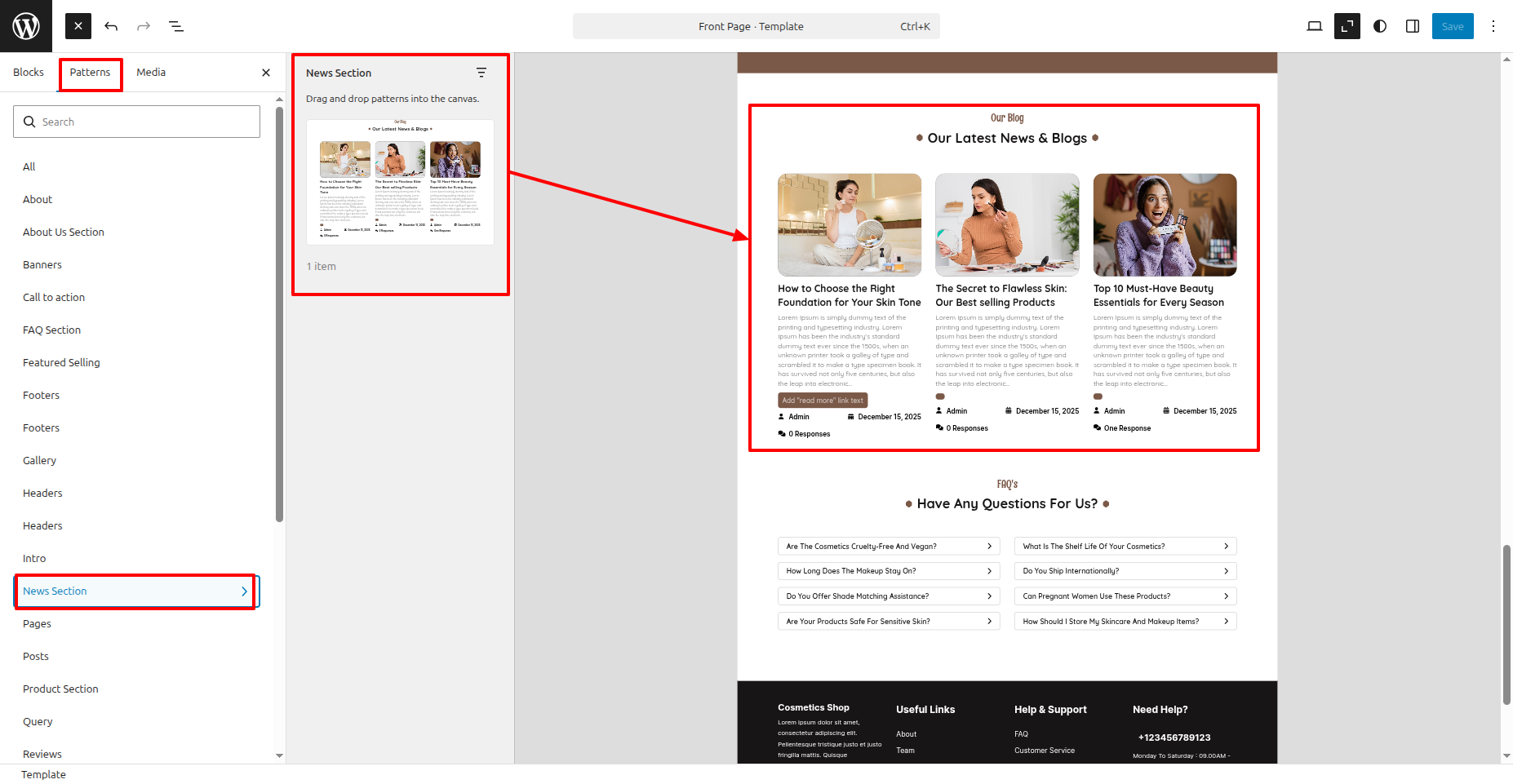Click the Undo arrow icon

pos(111,26)
